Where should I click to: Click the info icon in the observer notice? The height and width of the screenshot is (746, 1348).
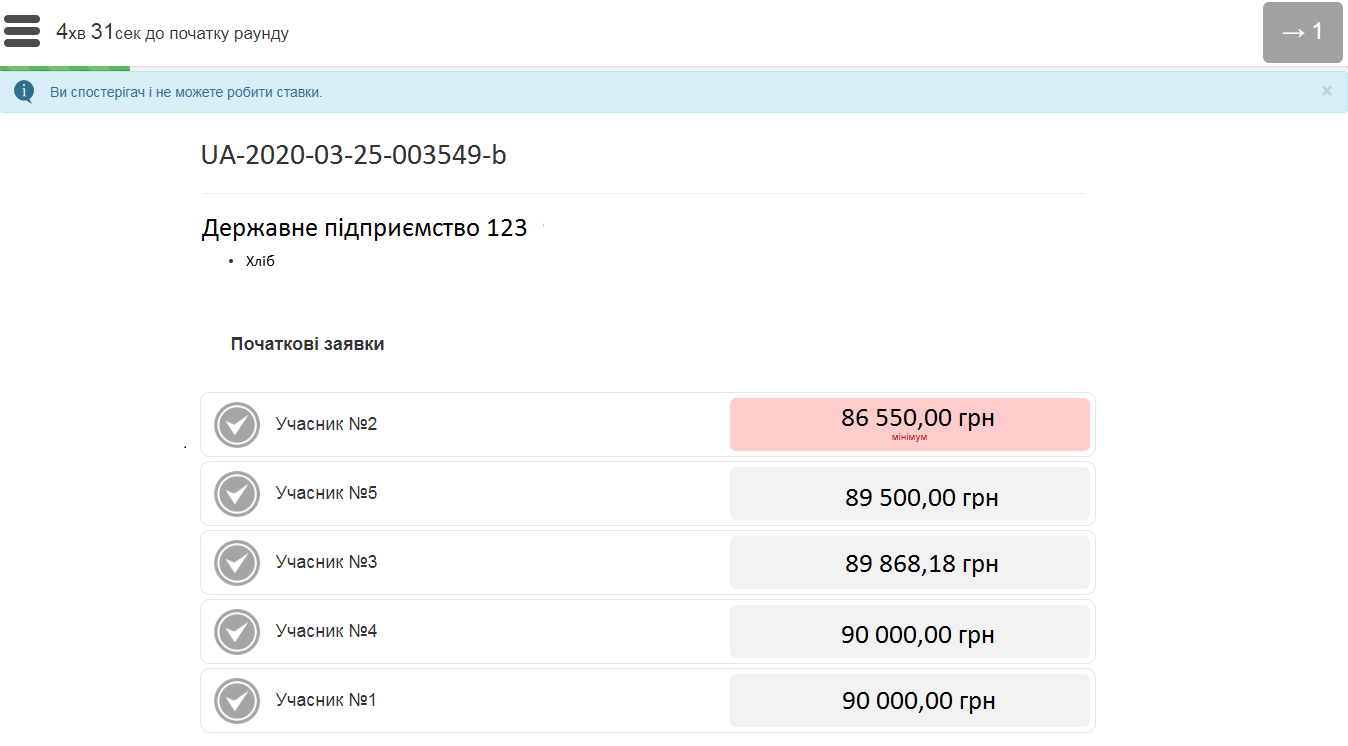(24, 92)
